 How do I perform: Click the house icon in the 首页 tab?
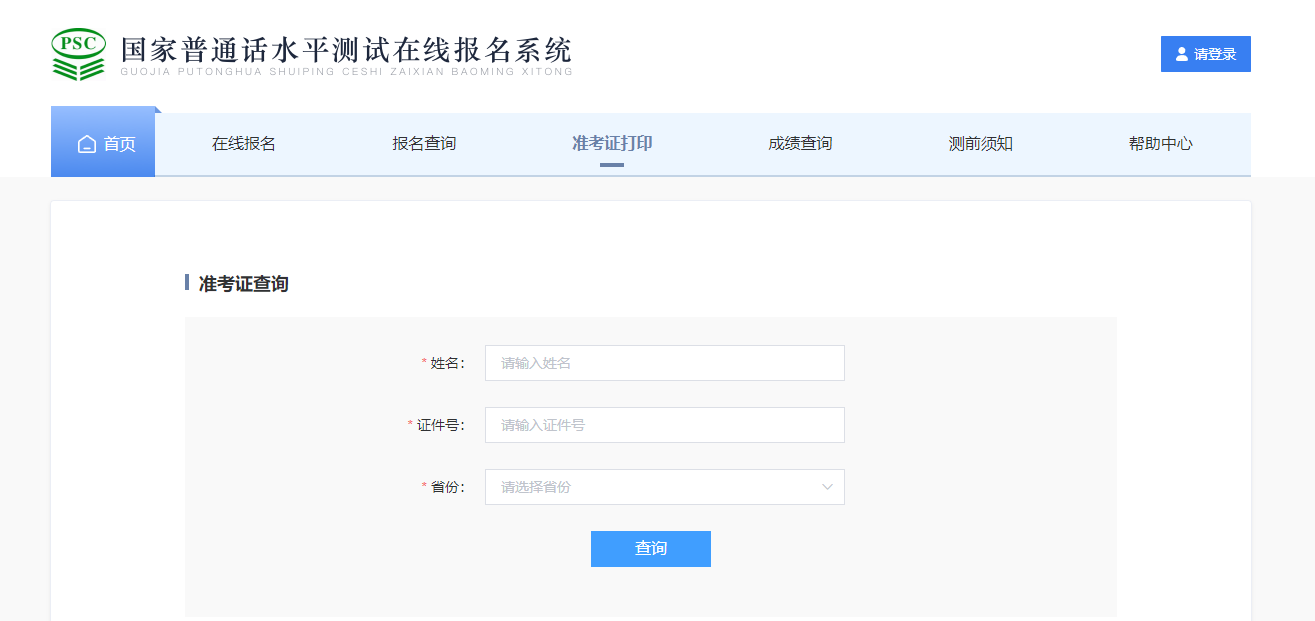87,144
